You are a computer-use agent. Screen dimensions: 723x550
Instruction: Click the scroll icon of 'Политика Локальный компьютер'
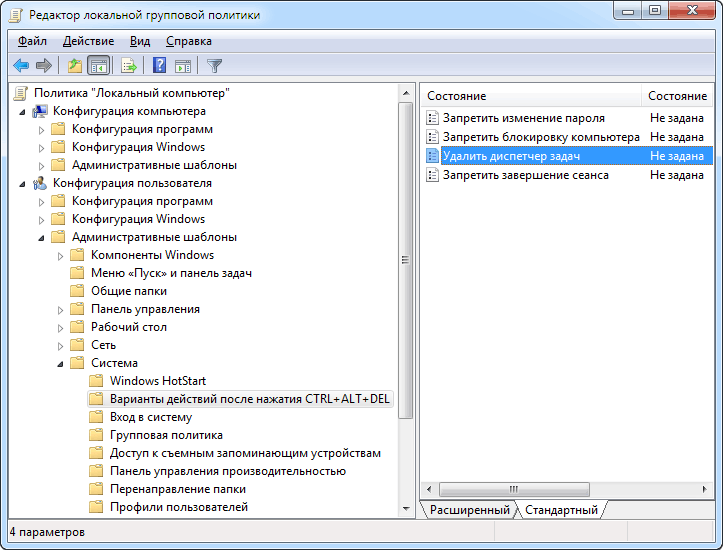[20, 93]
